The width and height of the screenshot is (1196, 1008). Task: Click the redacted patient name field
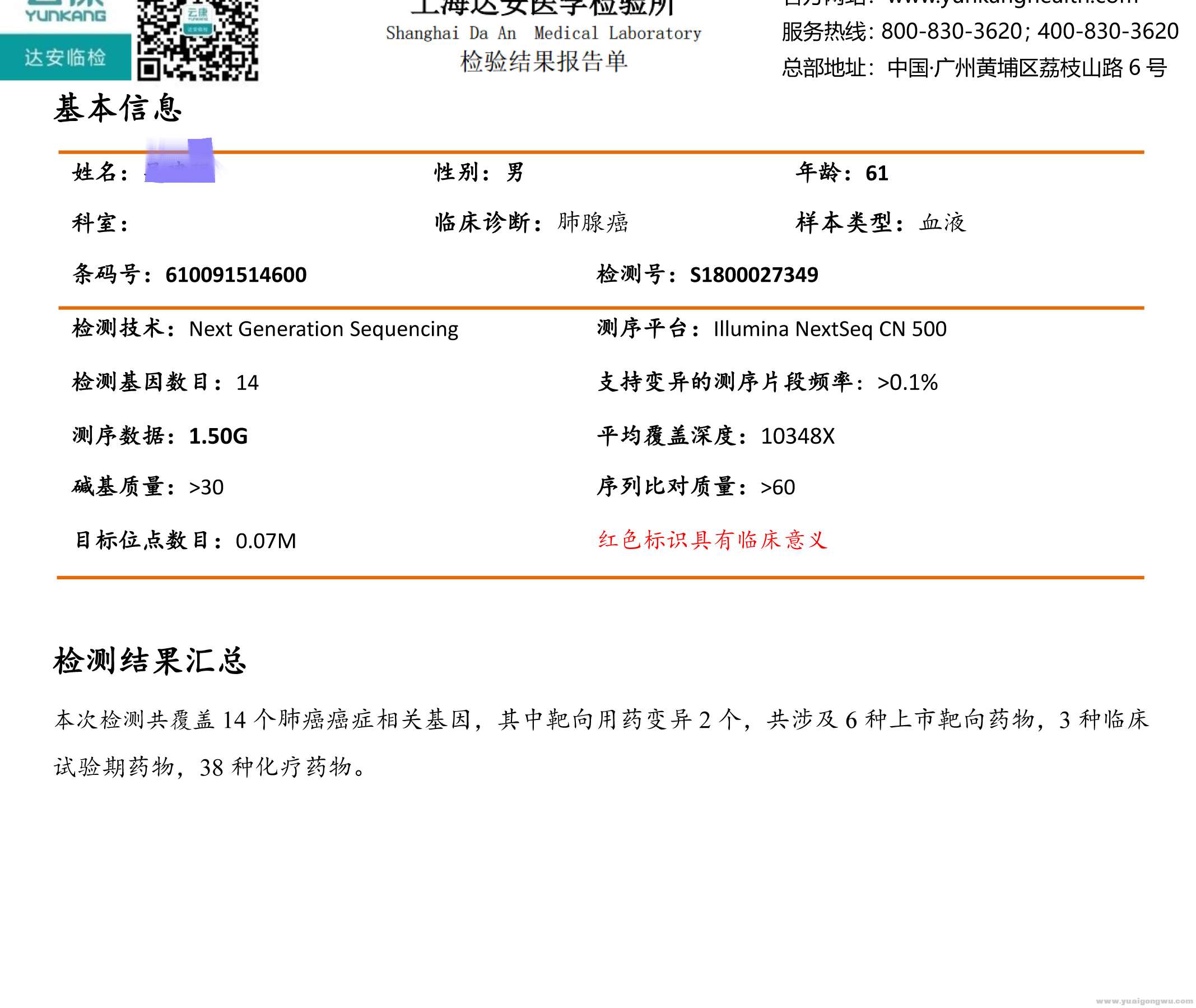(x=179, y=161)
